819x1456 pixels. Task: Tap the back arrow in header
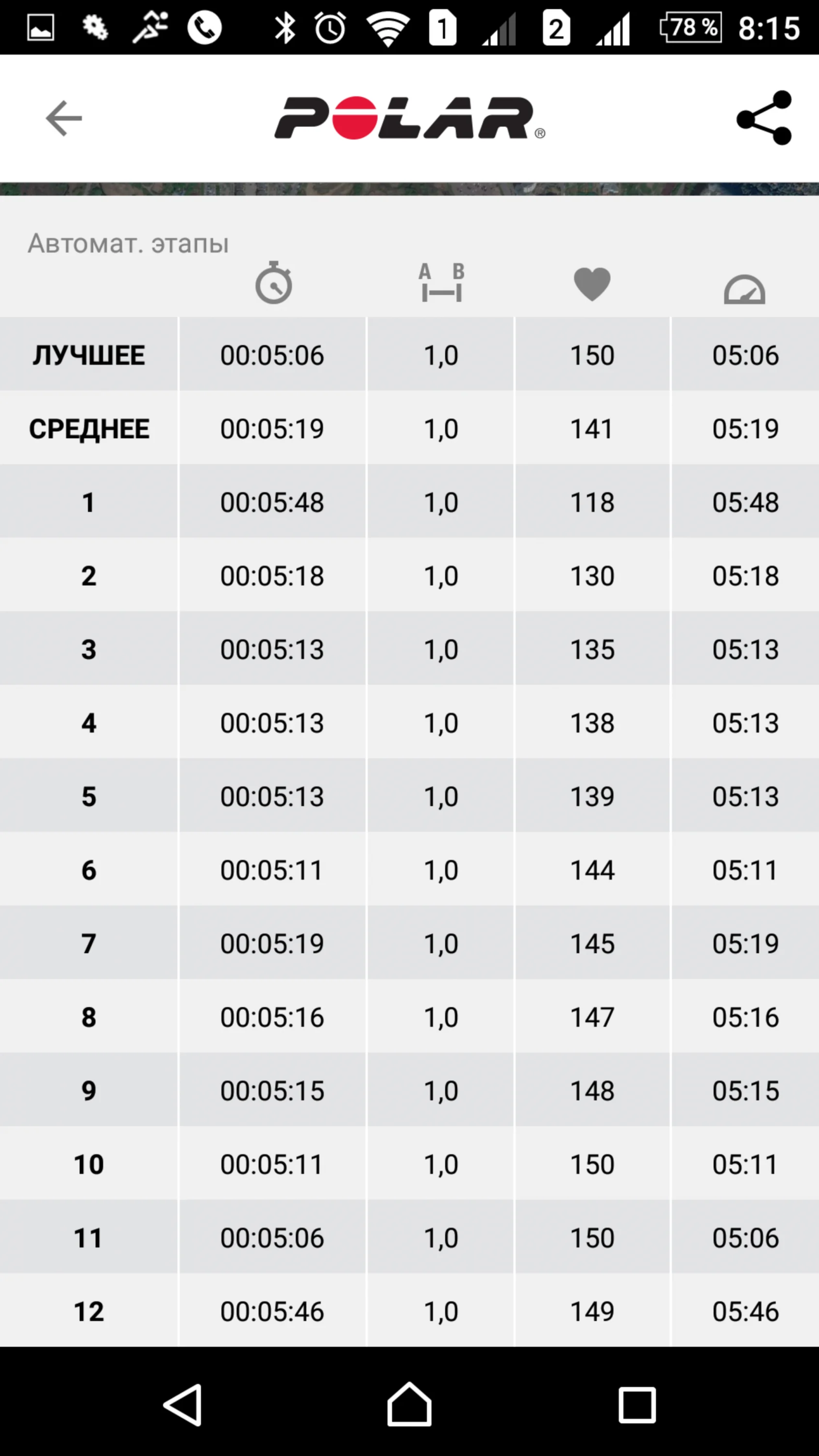point(64,118)
